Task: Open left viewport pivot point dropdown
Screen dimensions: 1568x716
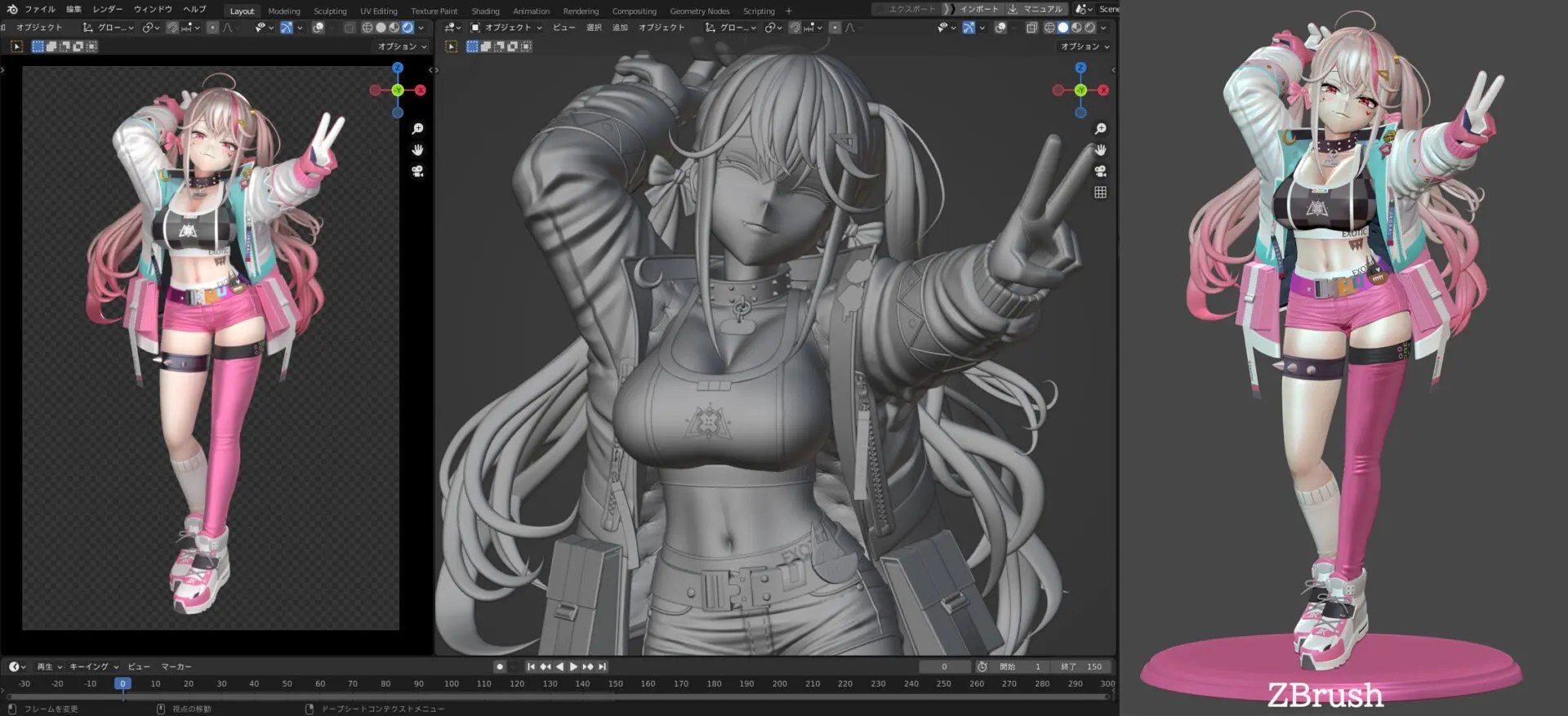Action: [149, 28]
